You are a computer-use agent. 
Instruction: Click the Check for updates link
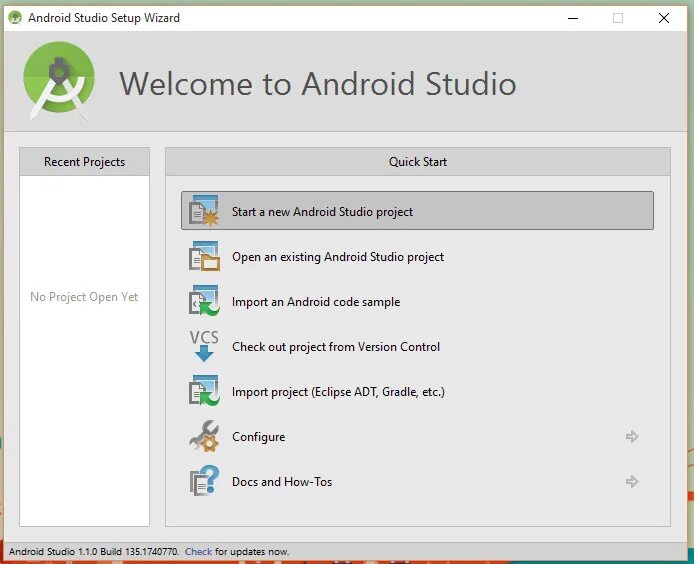point(198,552)
